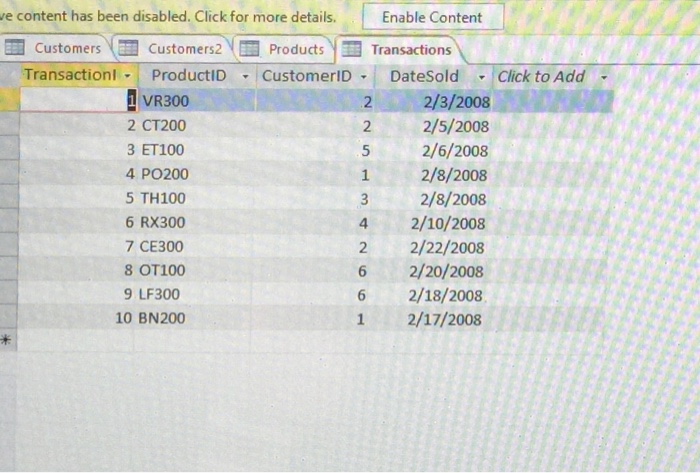
Task: Click the LF300 product cell
Action: point(192,294)
